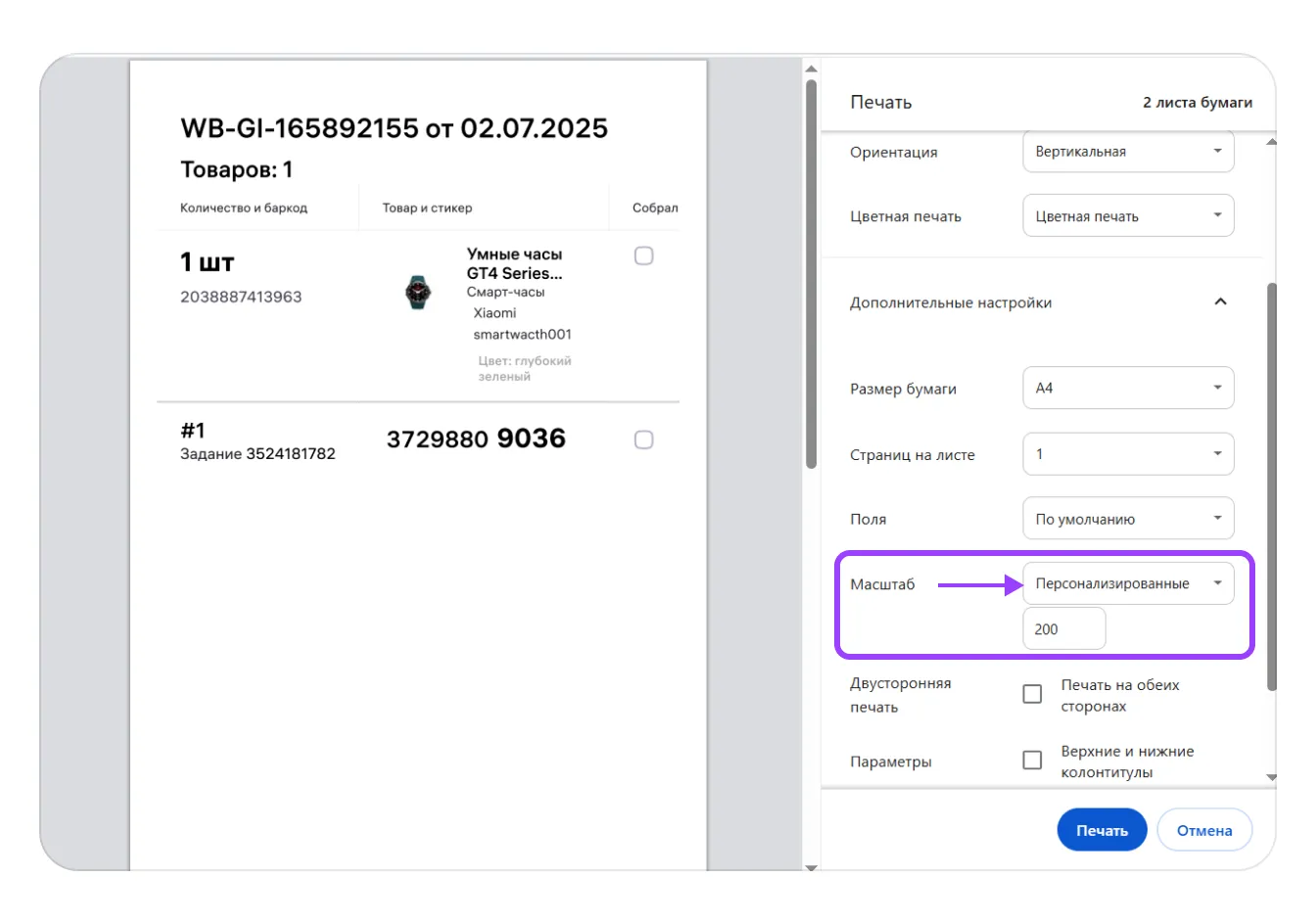The width and height of the screenshot is (1316, 924).
Task: Collapse the Дополнительные настройки section chevron
Action: point(1220,301)
